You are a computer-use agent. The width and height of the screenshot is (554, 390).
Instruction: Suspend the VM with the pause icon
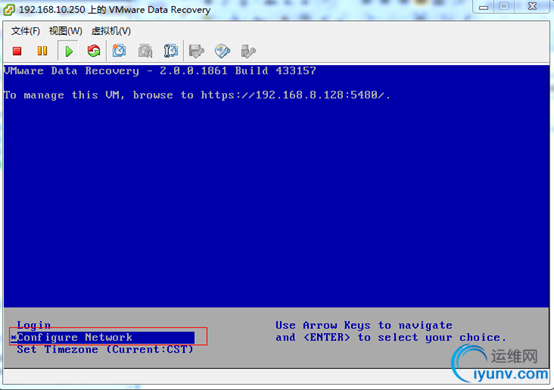[x=42, y=51]
